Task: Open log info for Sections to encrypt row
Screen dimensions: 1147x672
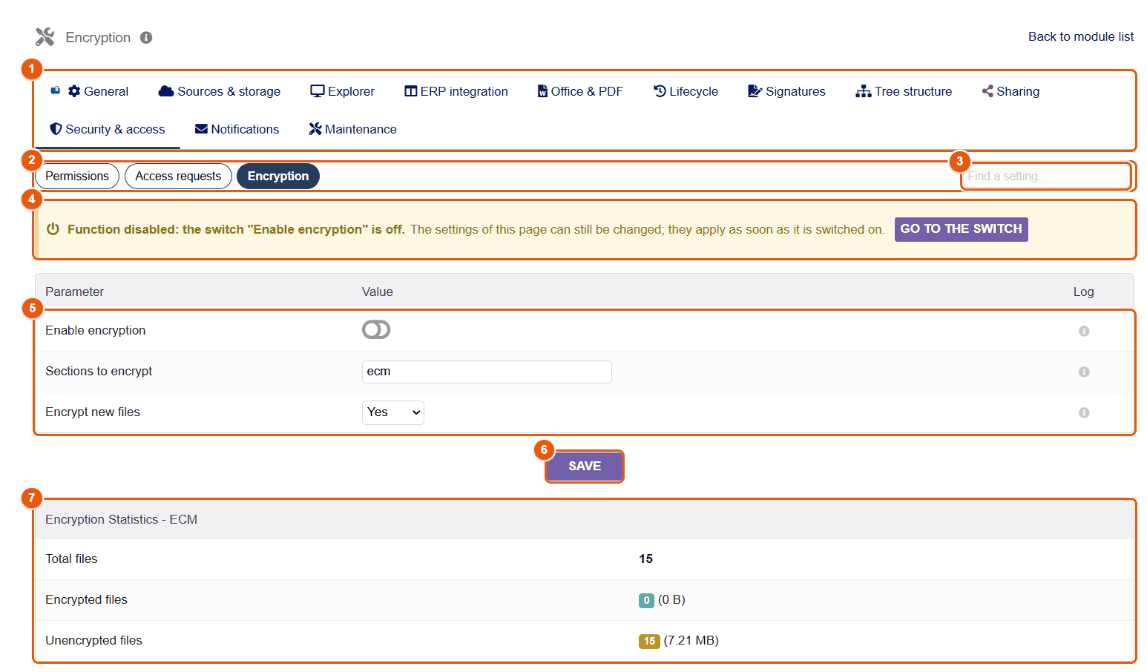Action: (1084, 372)
